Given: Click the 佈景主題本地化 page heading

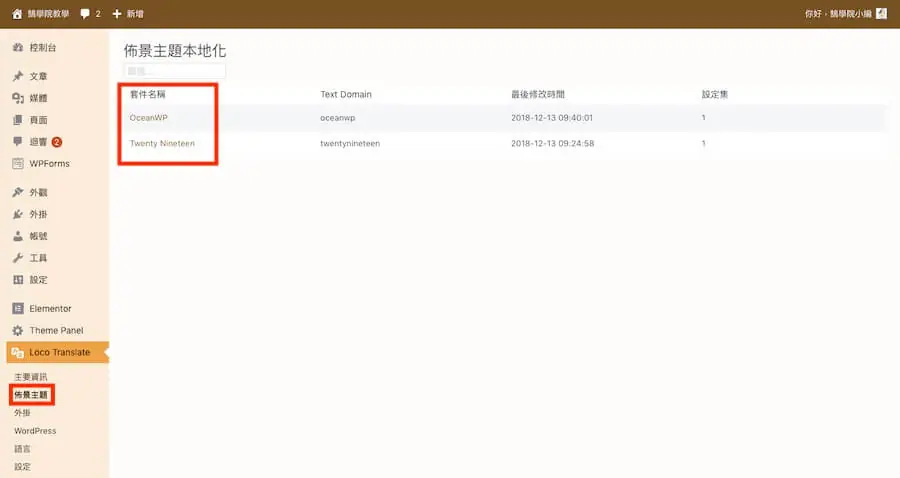Looking at the screenshot, I should 174,50.
